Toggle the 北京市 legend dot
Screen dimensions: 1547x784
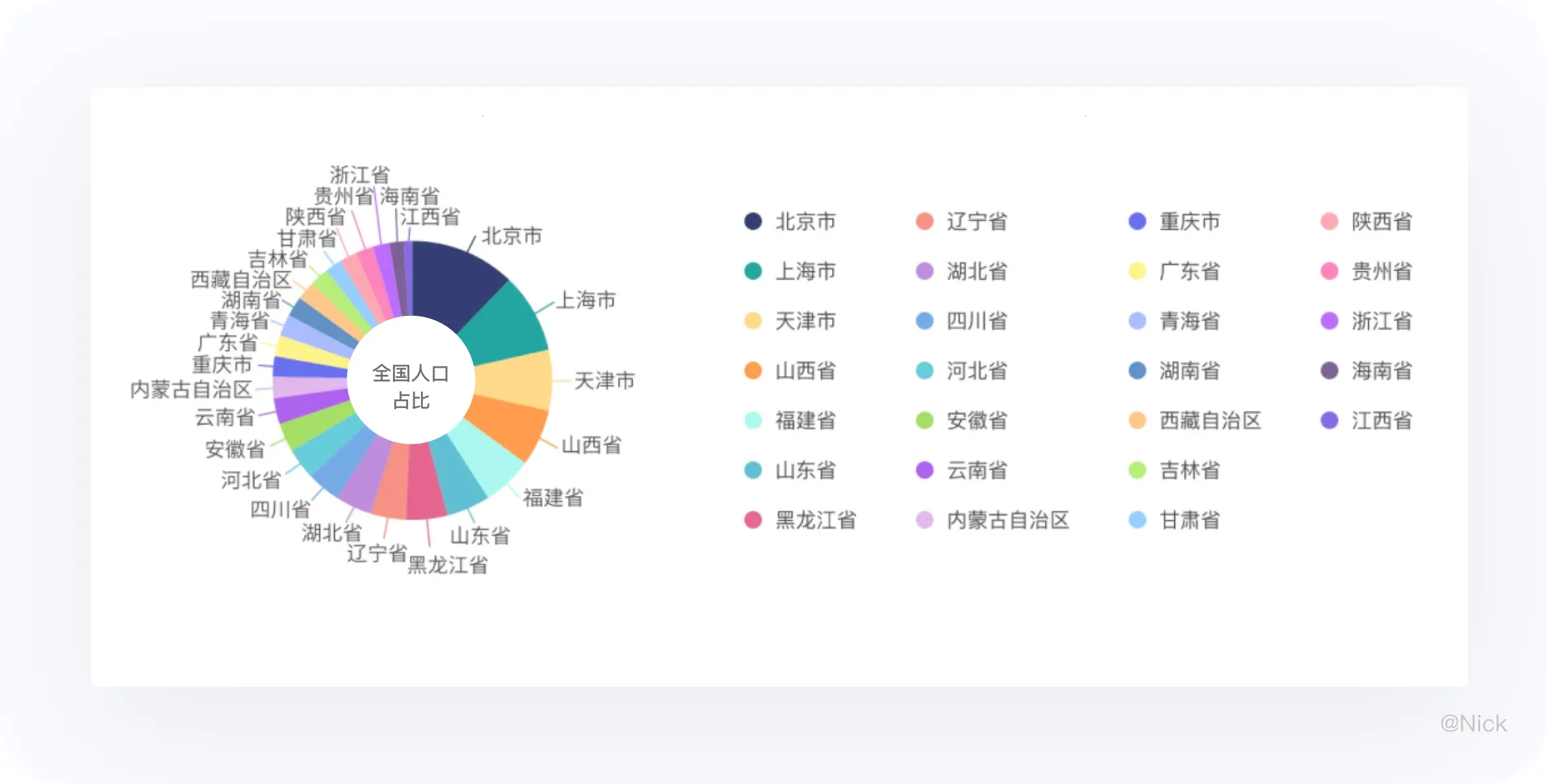coord(752,221)
